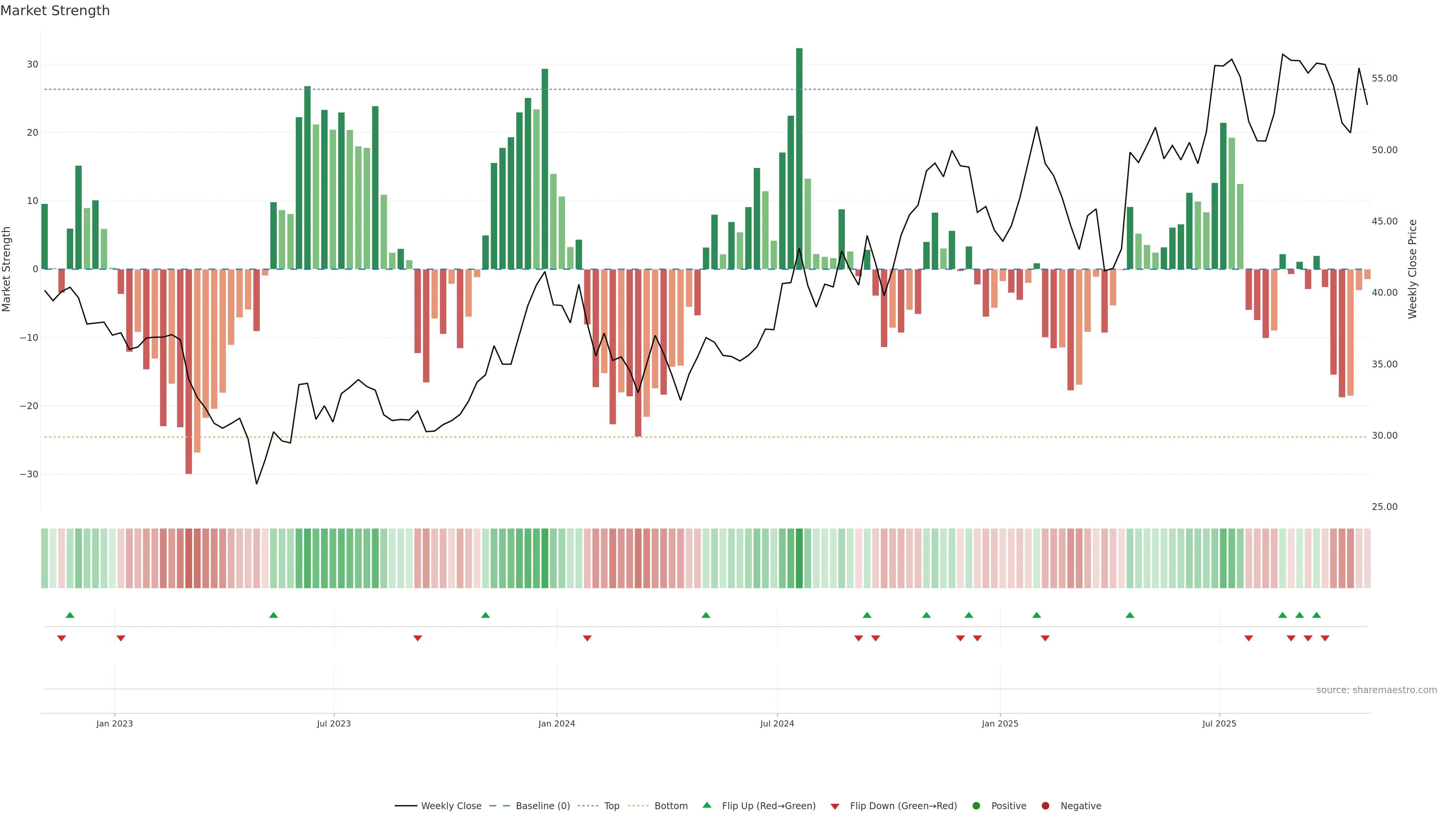This screenshot has height=819, width=1456.
Task: Click flip-up triangle just before Jan 2024
Action: click(485, 615)
